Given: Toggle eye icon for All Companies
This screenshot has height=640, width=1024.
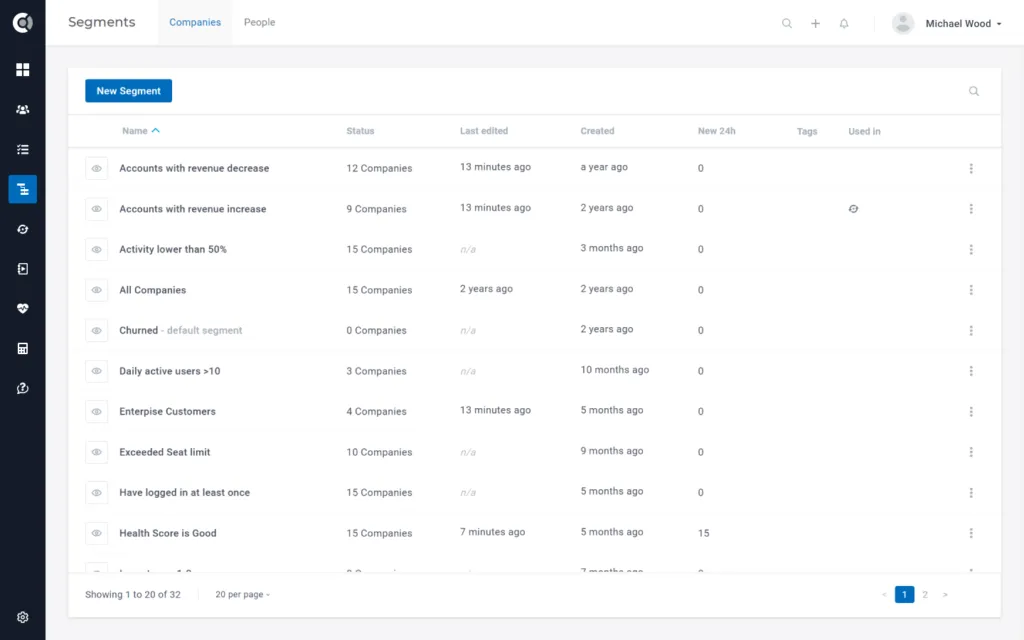Looking at the screenshot, I should click(97, 290).
